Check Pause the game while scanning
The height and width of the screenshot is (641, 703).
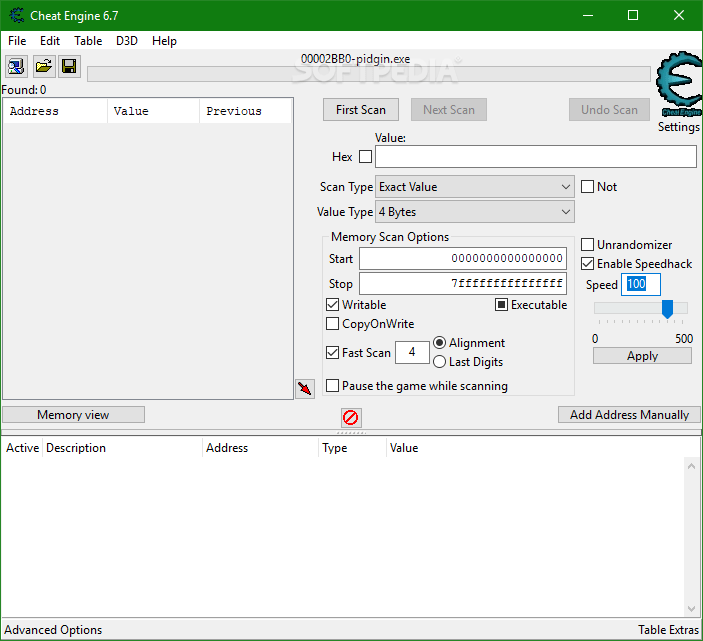tap(332, 385)
